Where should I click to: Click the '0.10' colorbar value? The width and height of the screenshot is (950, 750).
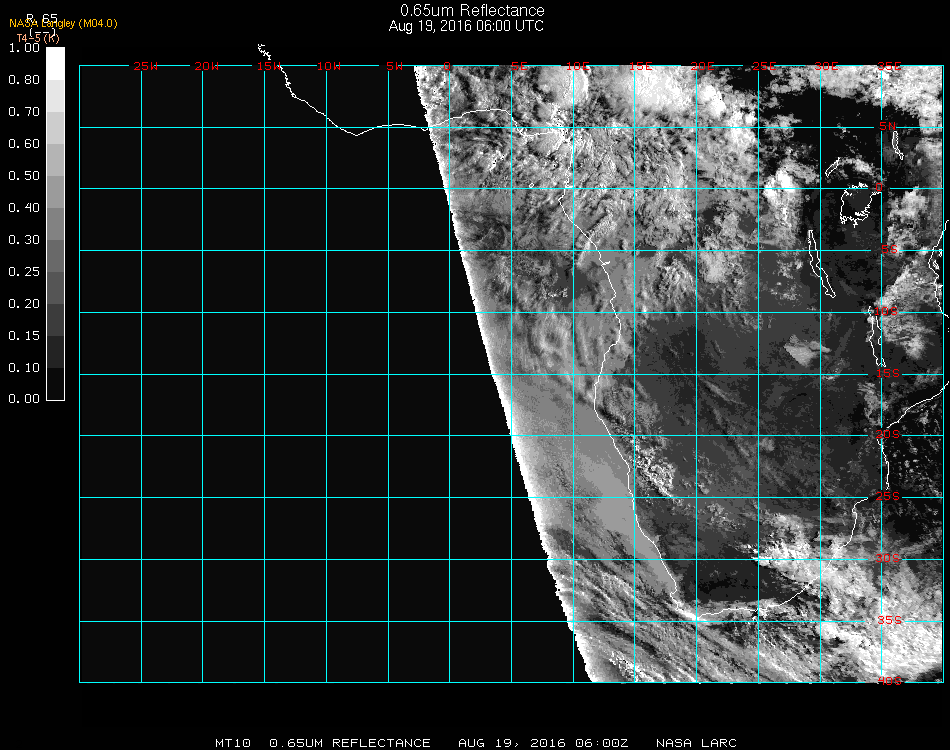24,368
